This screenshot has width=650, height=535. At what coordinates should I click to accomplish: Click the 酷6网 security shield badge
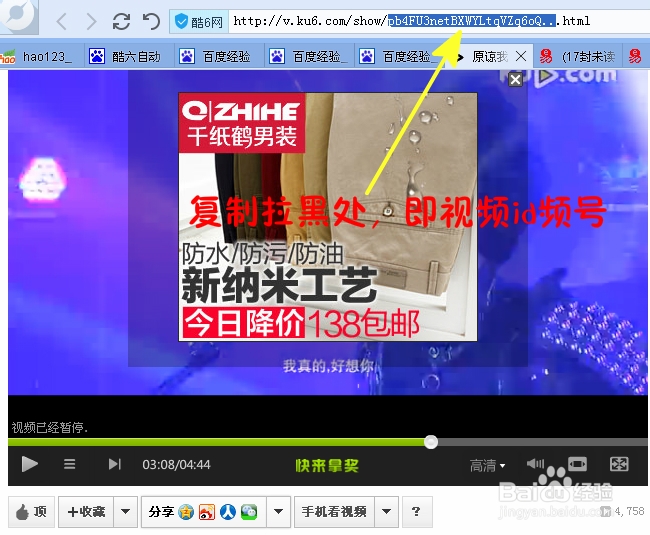pyautogui.click(x=199, y=21)
